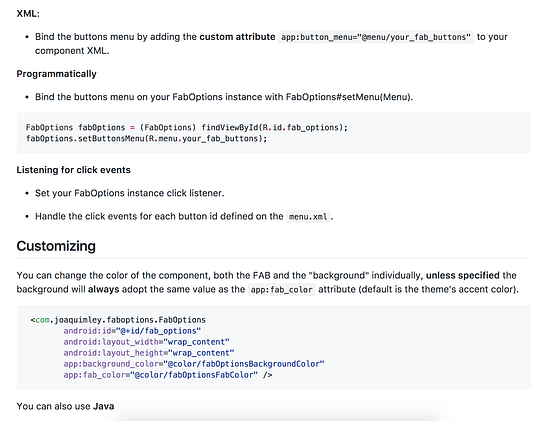Click the bold "custom attribute" text
The image size is (552, 421).
237,37
